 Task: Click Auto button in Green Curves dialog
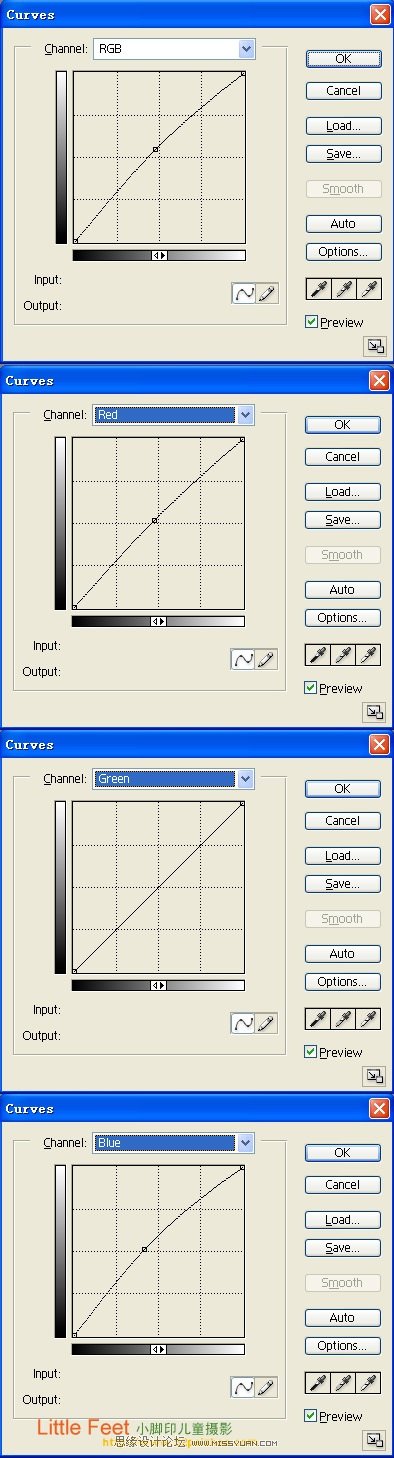342,954
